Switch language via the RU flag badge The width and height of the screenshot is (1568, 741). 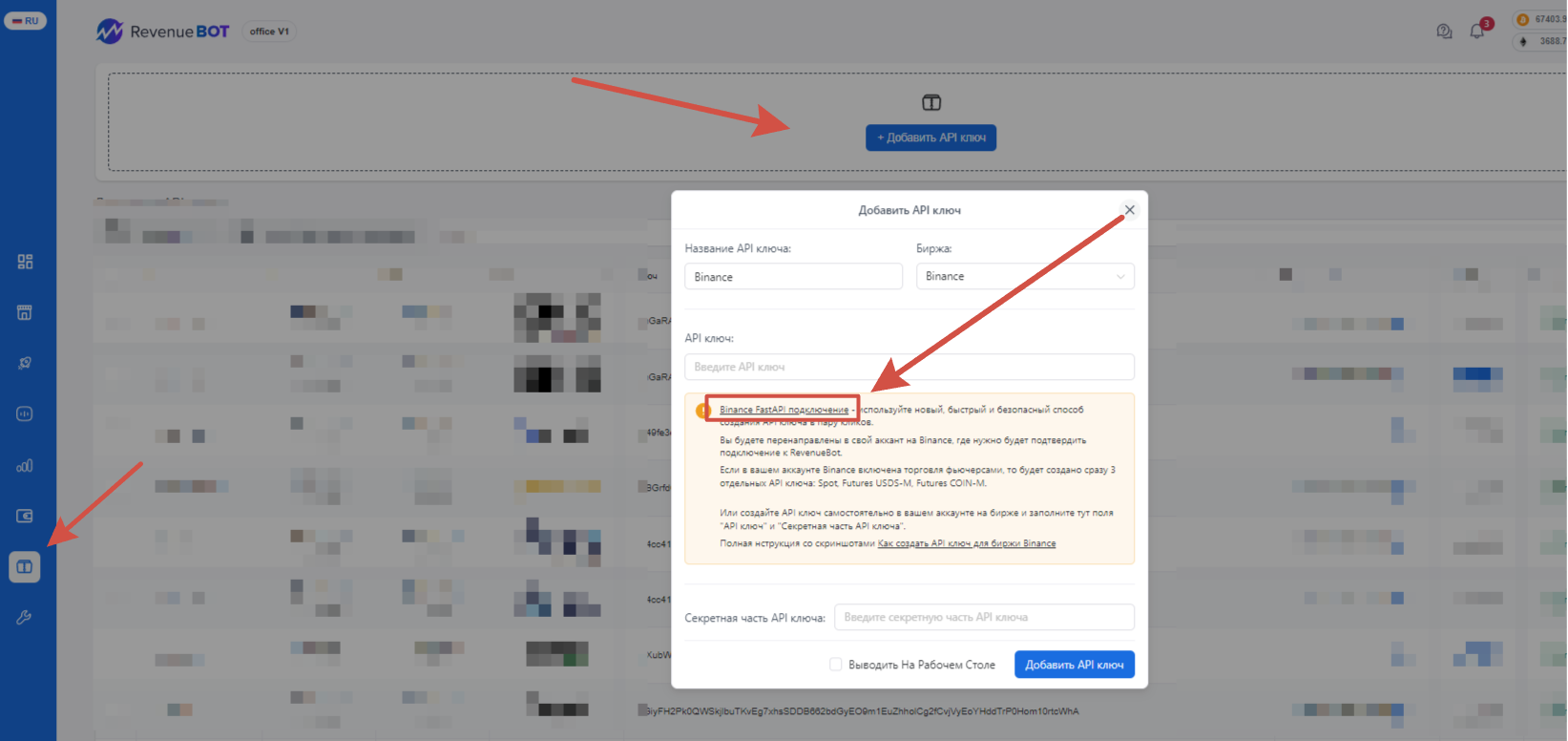(x=26, y=20)
